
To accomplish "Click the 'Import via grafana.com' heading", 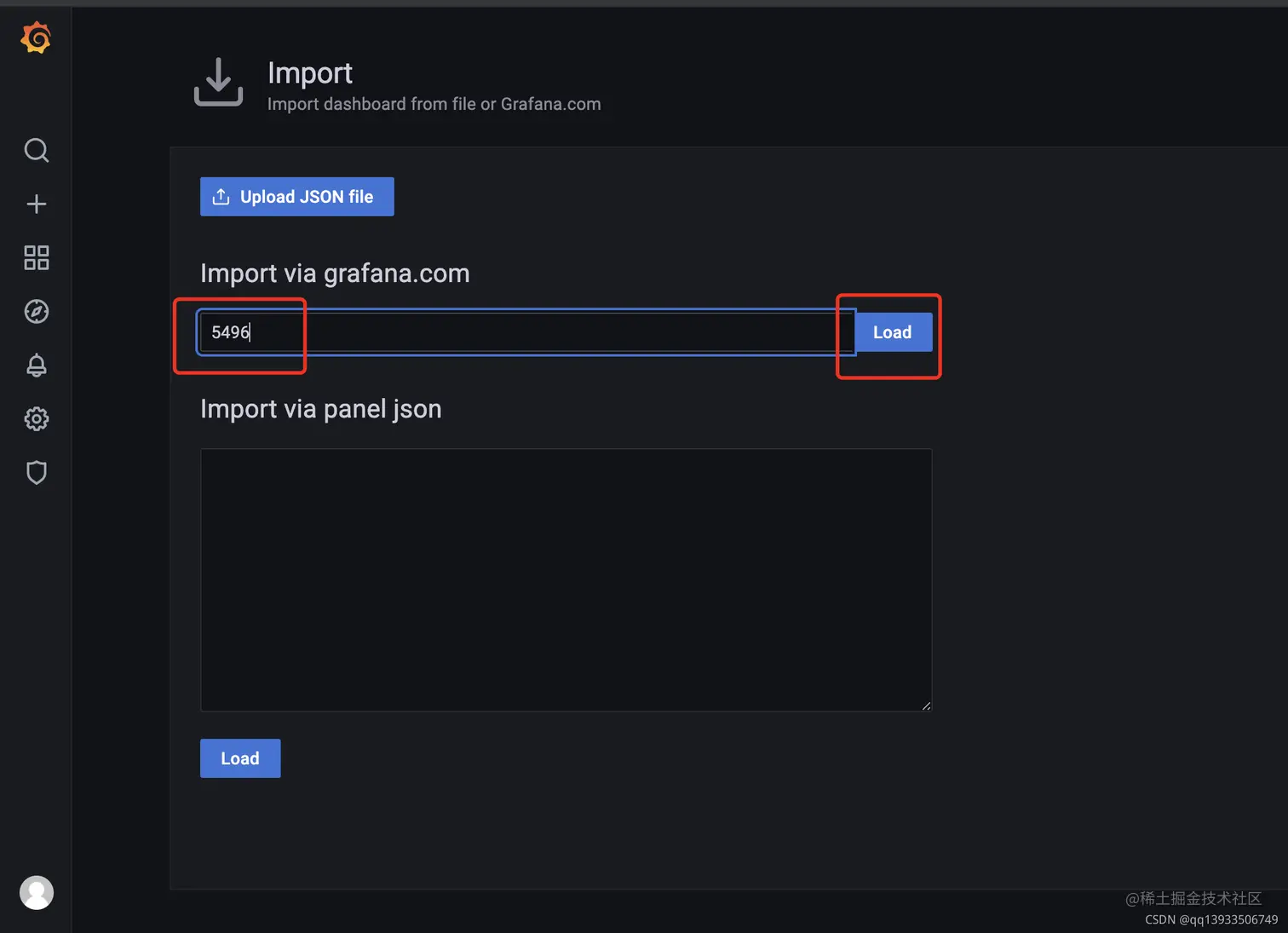I will point(335,274).
